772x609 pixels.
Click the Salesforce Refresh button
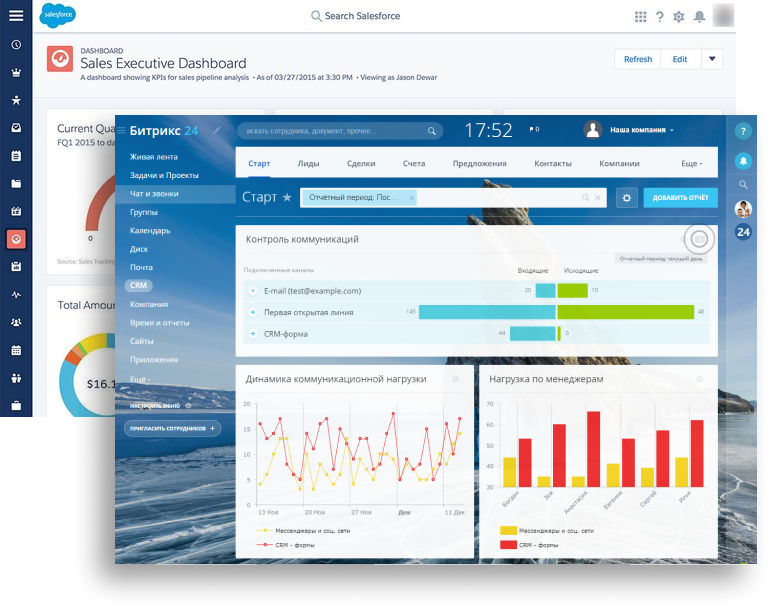[638, 59]
